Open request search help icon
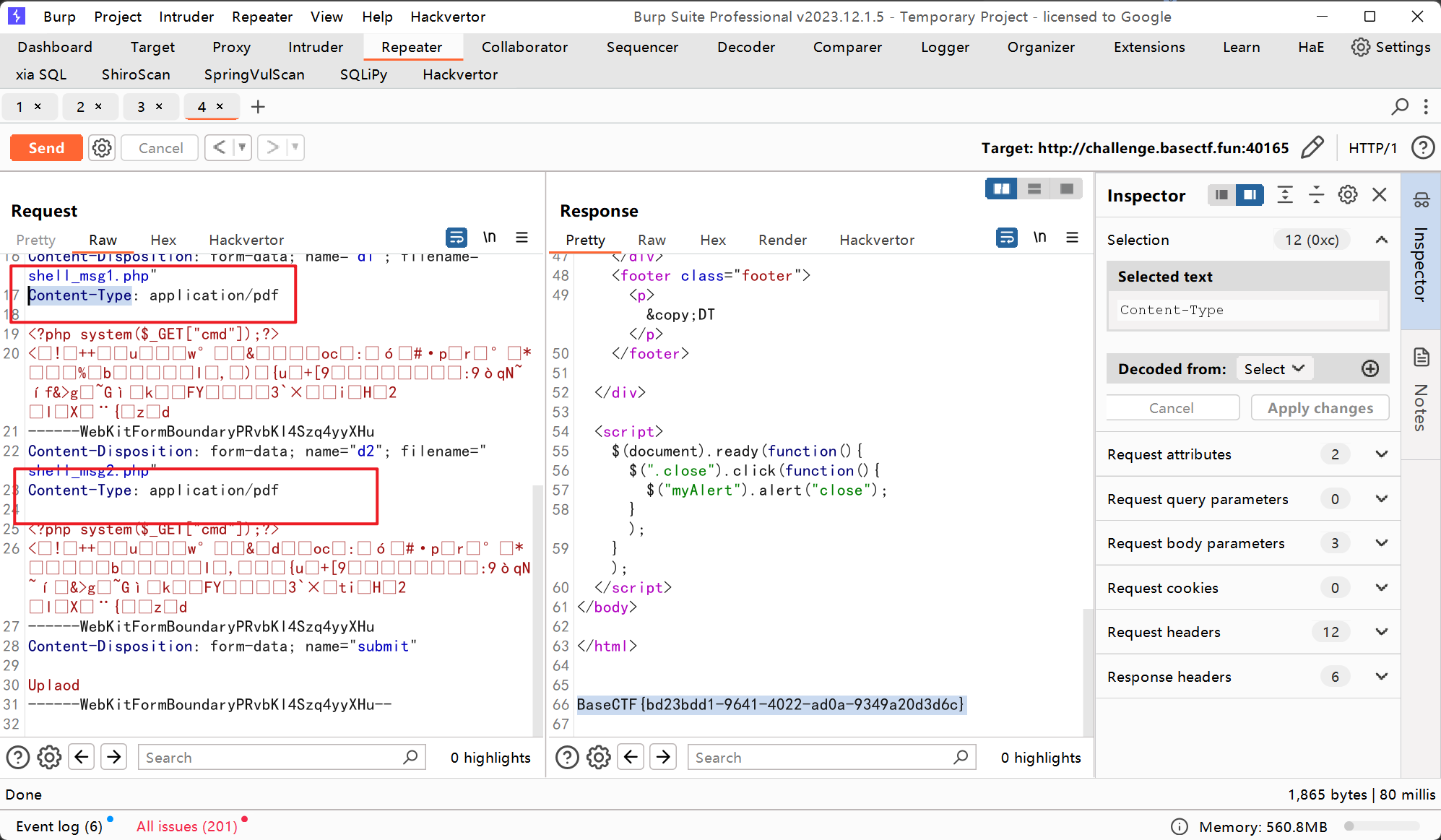This screenshot has height=840, width=1441. [17, 757]
